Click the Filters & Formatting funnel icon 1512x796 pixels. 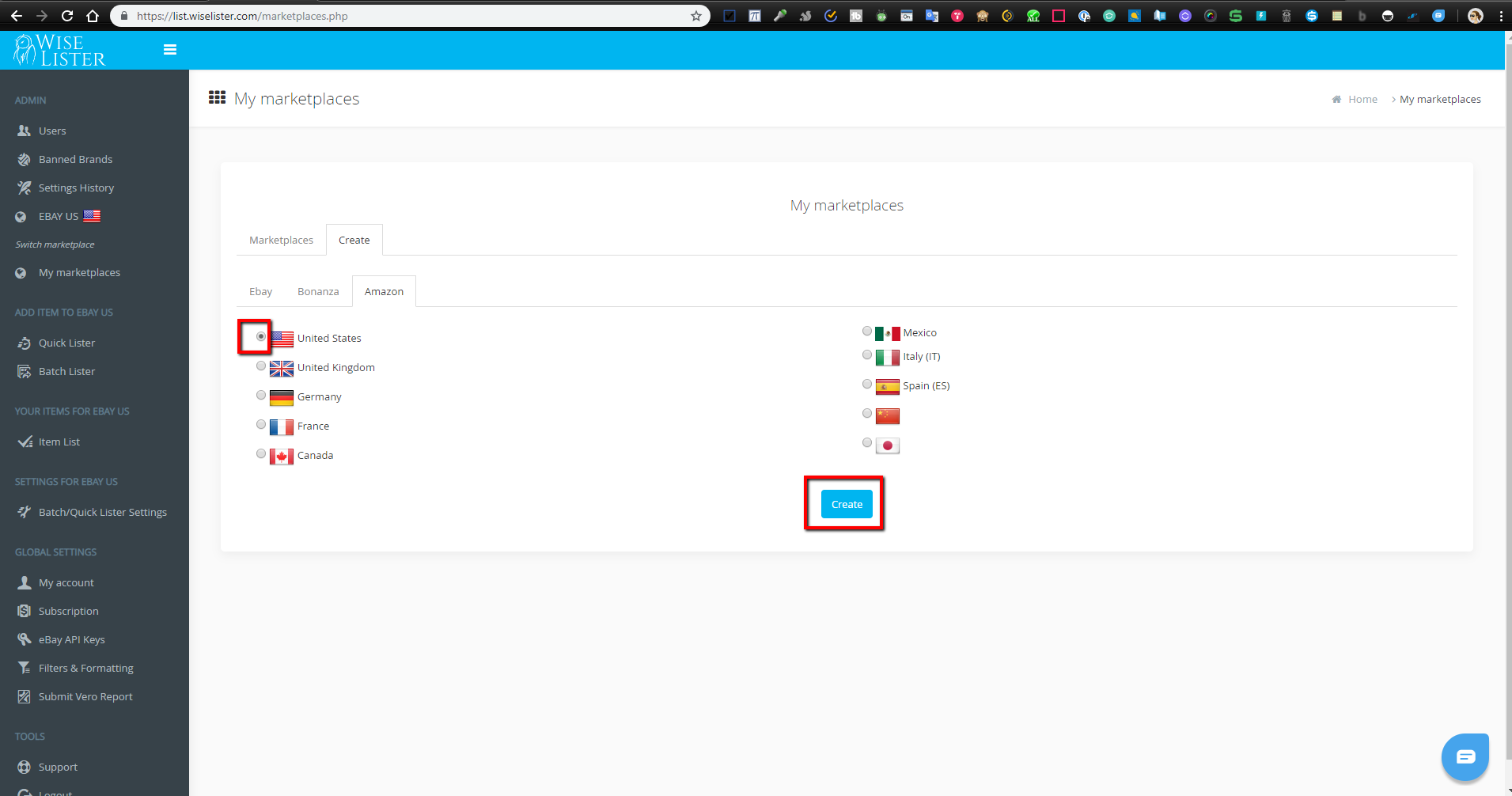tap(24, 668)
